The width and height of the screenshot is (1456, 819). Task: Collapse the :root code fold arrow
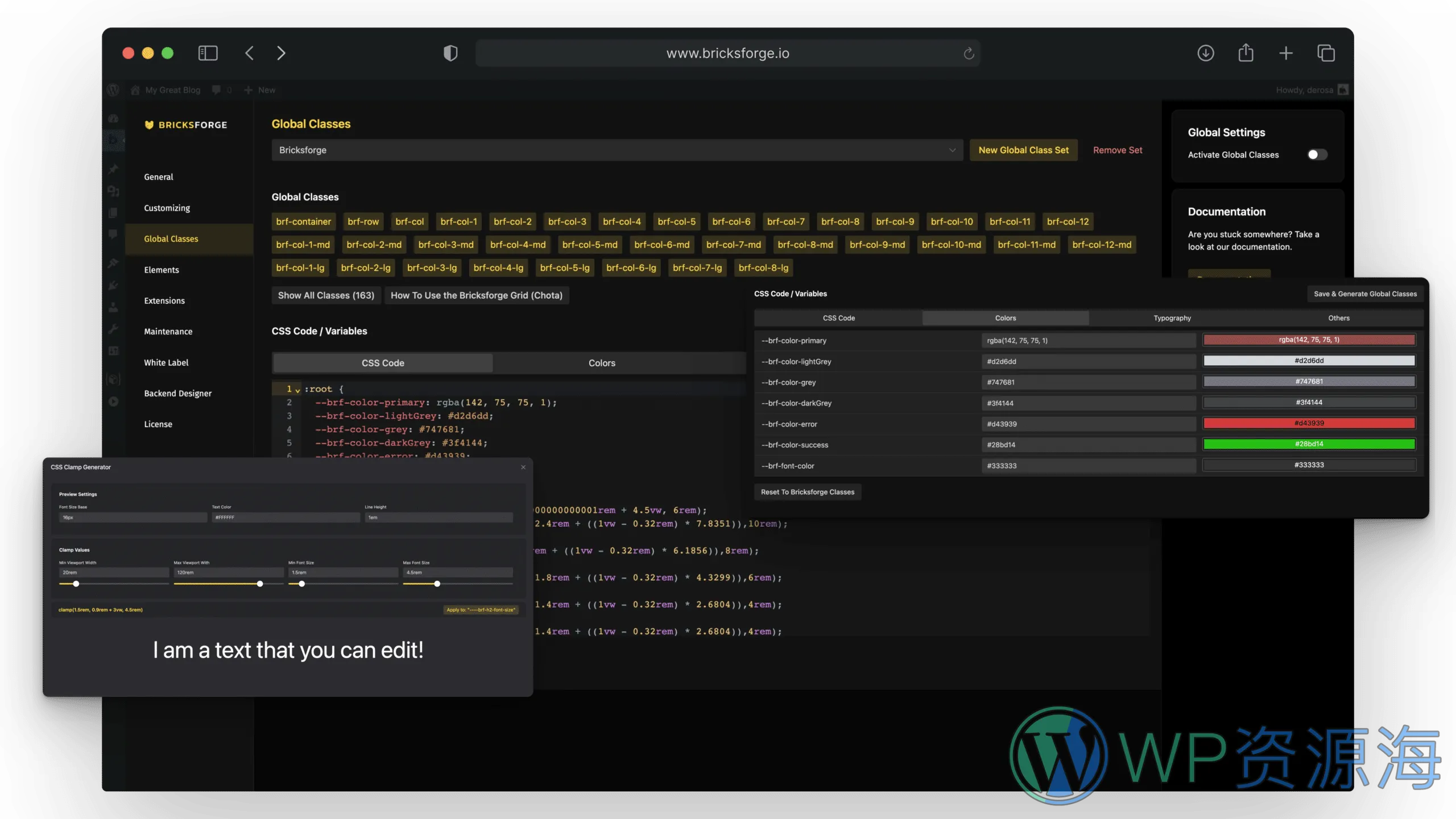(x=297, y=390)
